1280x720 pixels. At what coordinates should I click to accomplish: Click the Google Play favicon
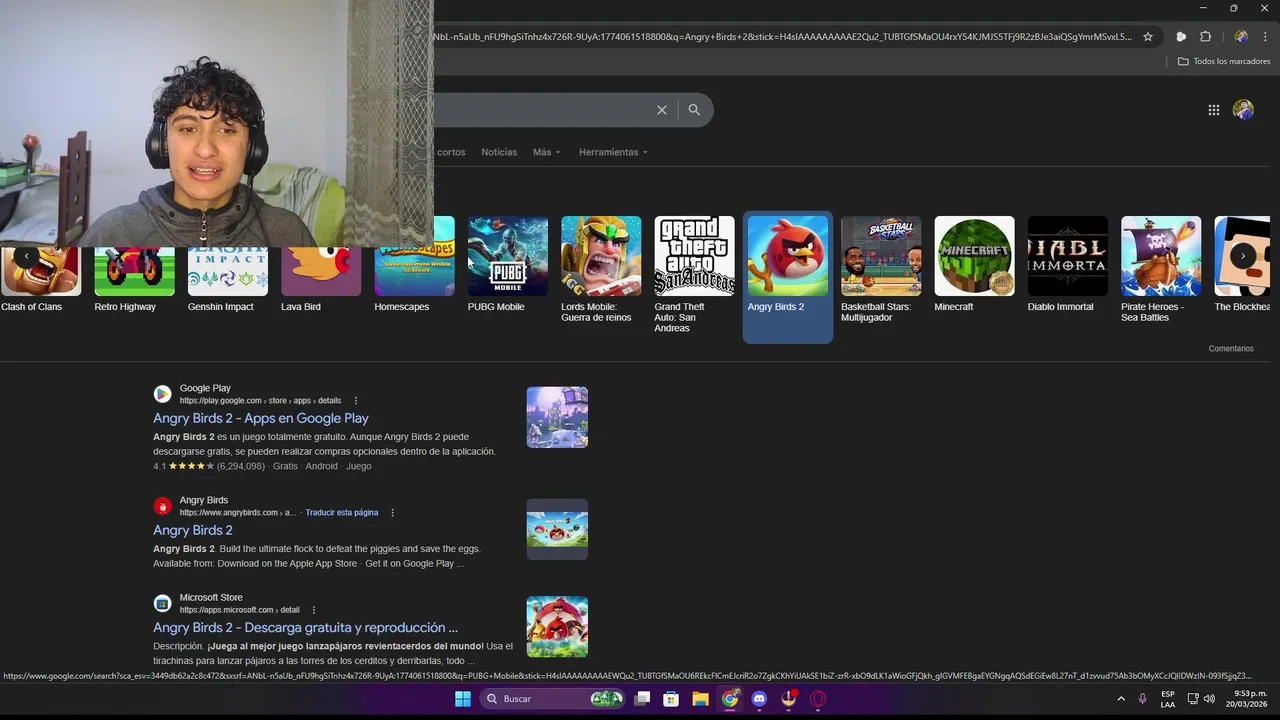point(162,394)
